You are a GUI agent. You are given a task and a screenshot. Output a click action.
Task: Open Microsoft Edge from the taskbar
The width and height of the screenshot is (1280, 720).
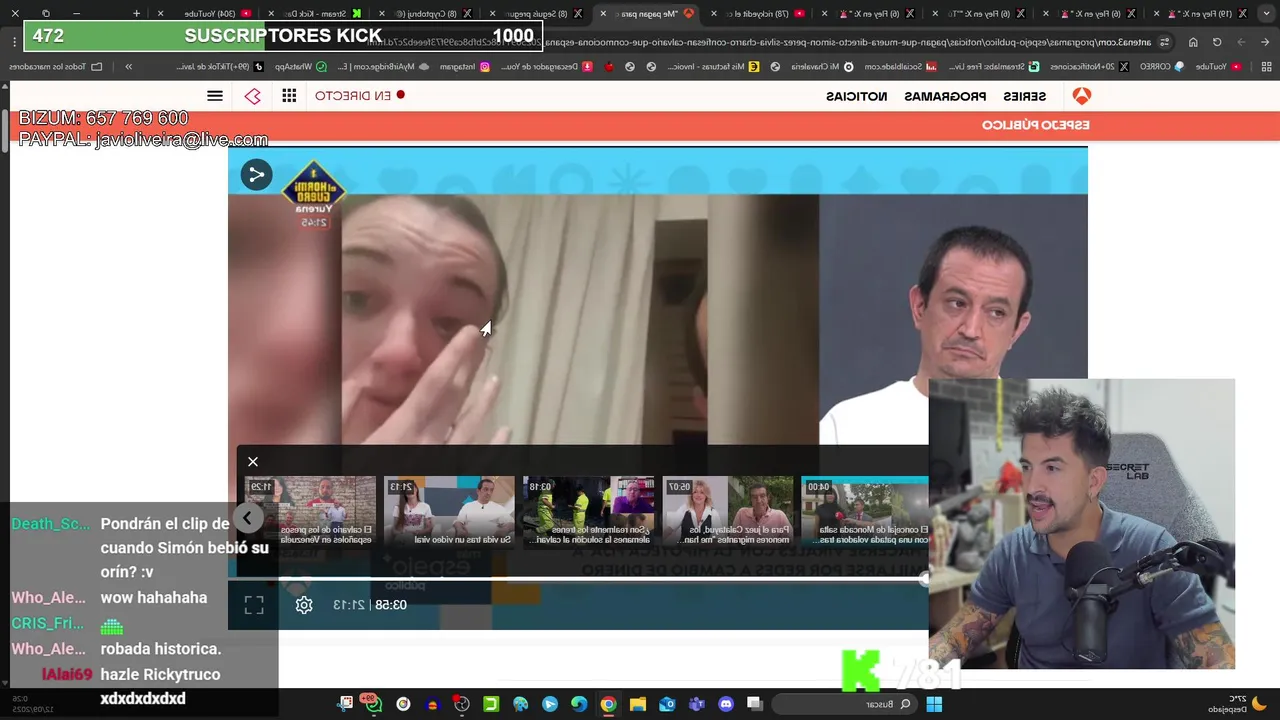(579, 704)
